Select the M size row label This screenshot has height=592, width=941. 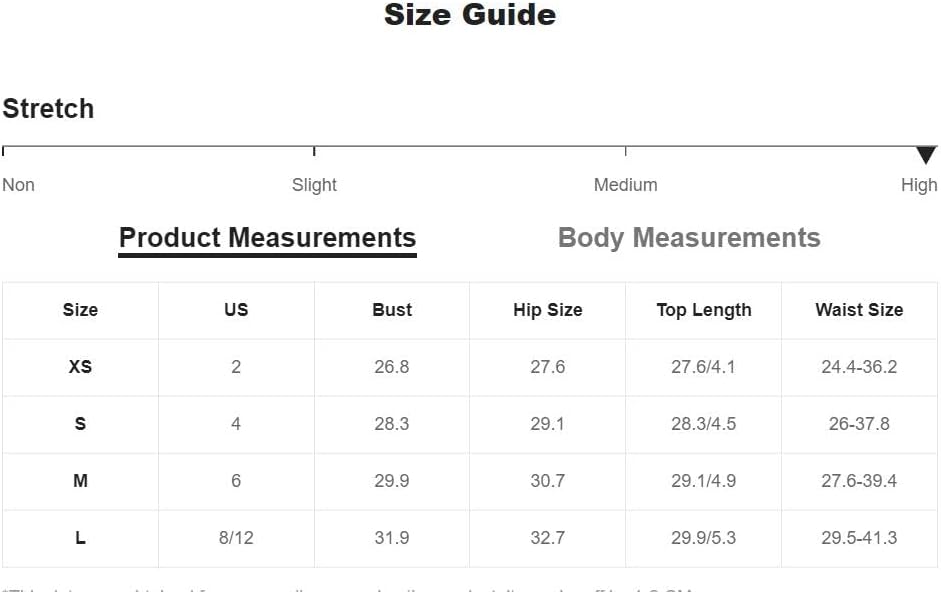(80, 481)
